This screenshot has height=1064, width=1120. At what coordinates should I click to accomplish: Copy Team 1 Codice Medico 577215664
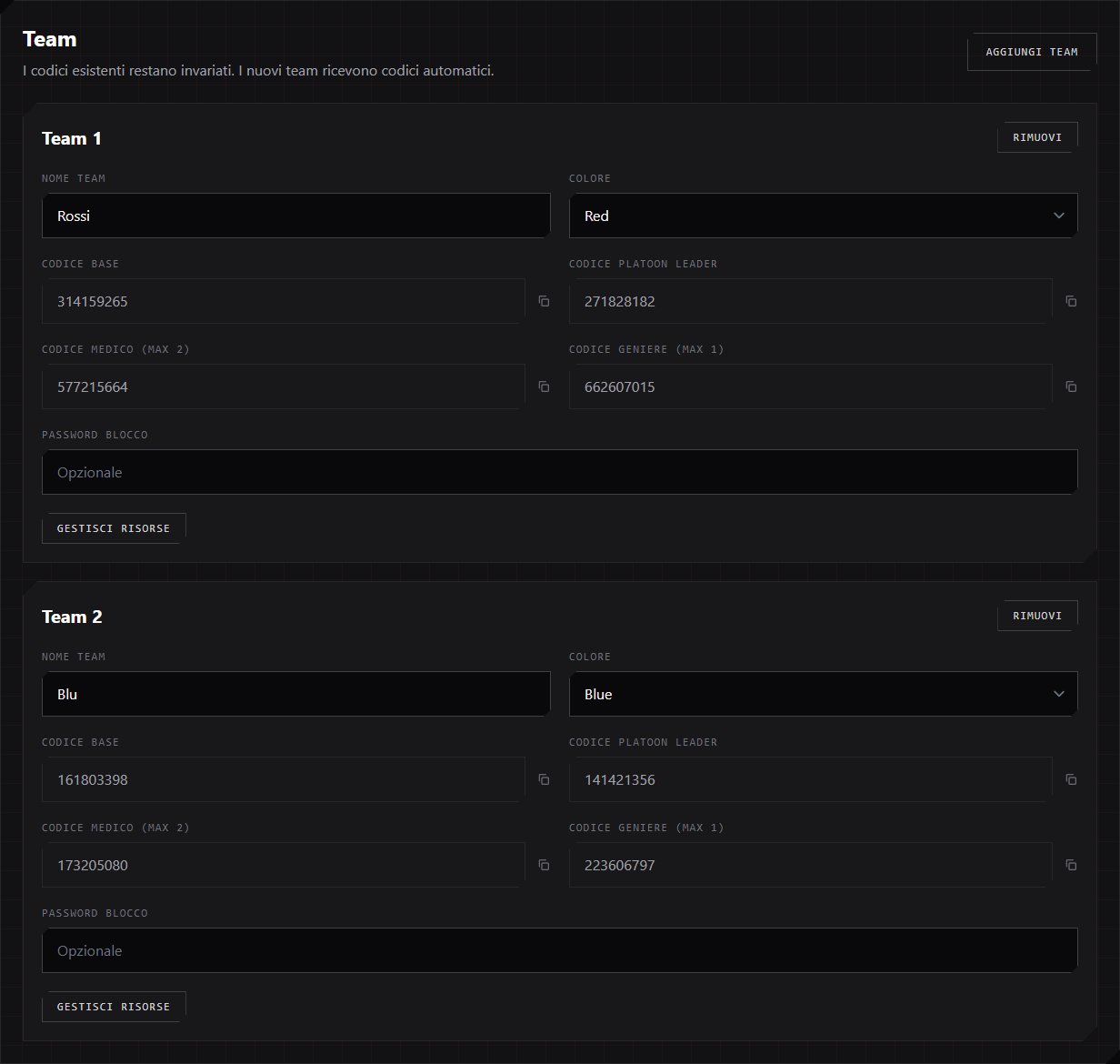pos(544,386)
